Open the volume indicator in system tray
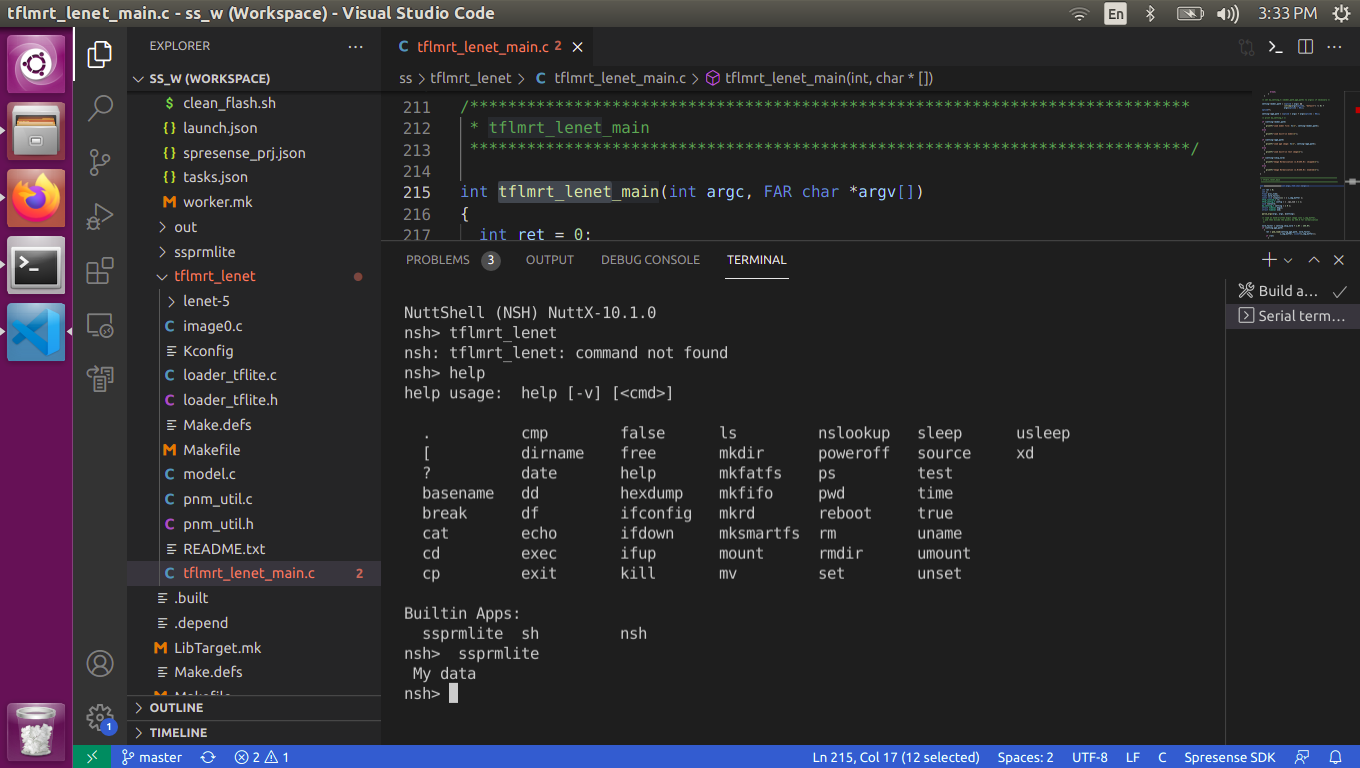Image resolution: width=1360 pixels, height=768 pixels. [x=1226, y=14]
